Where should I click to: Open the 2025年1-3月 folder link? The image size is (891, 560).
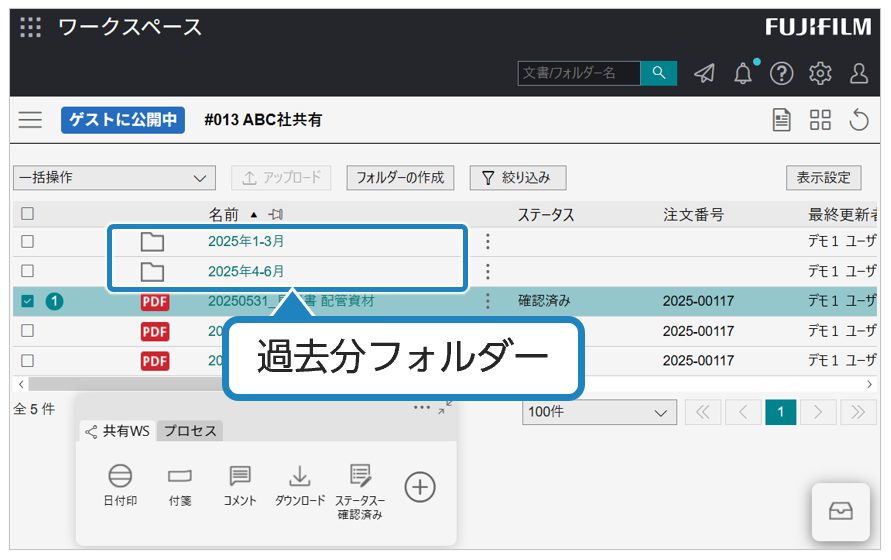246,242
